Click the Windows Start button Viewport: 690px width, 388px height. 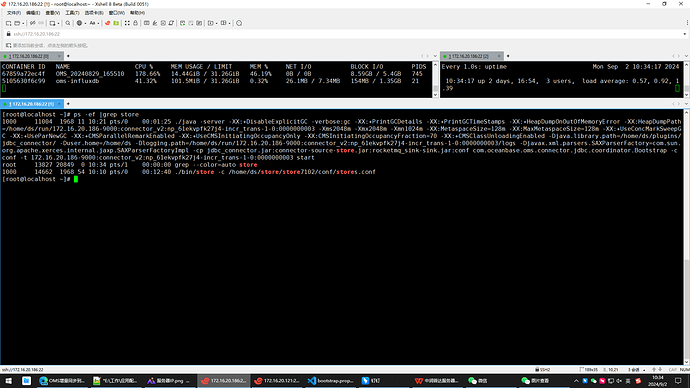(x=8, y=381)
